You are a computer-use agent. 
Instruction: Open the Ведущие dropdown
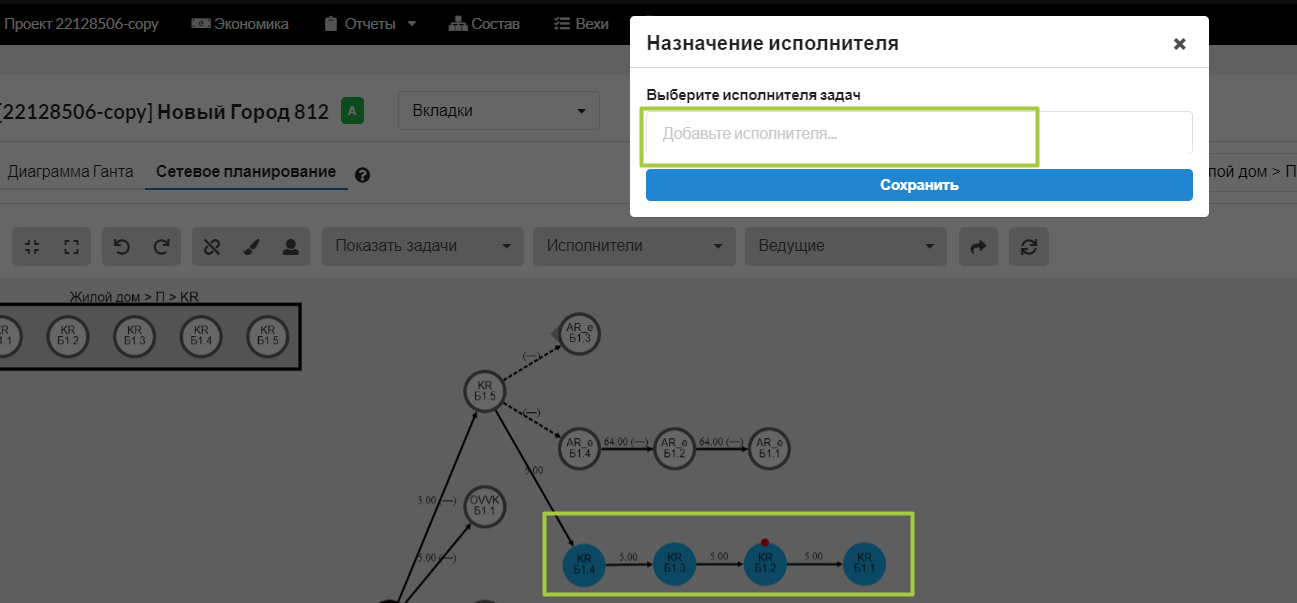click(845, 246)
